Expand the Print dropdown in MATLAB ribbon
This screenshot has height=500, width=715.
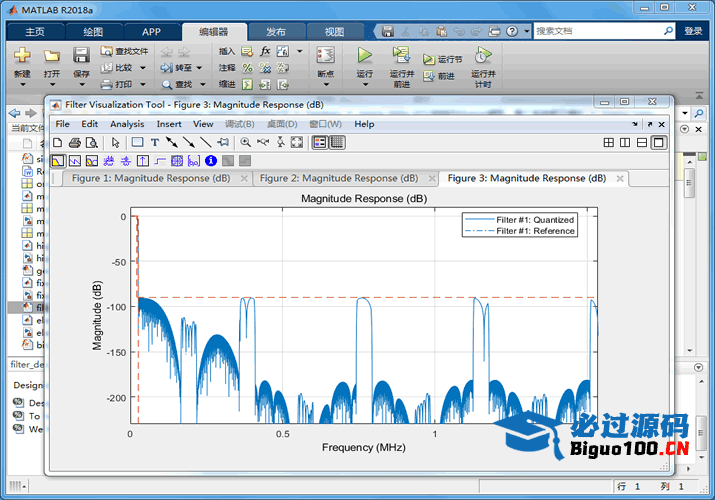[x=143, y=84]
